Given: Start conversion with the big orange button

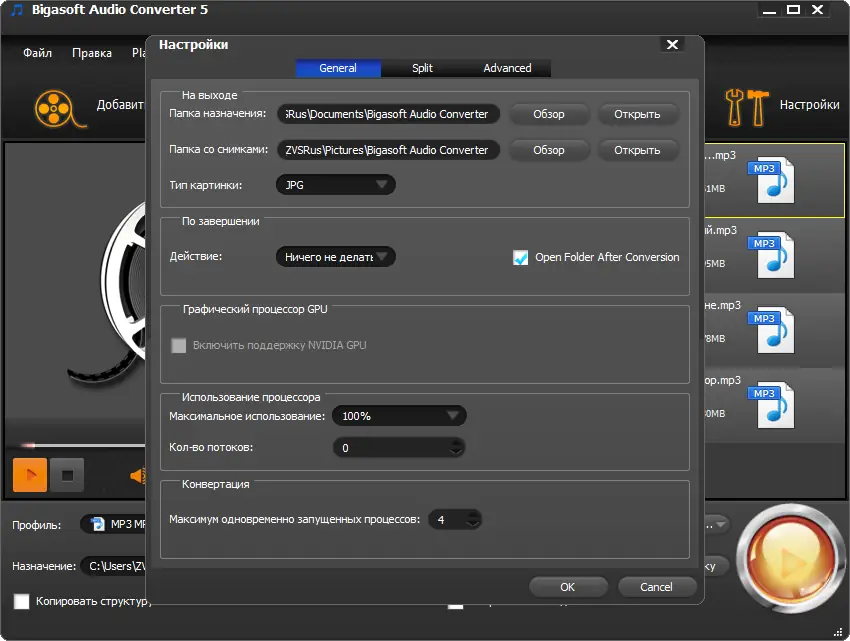Looking at the screenshot, I should click(791, 559).
